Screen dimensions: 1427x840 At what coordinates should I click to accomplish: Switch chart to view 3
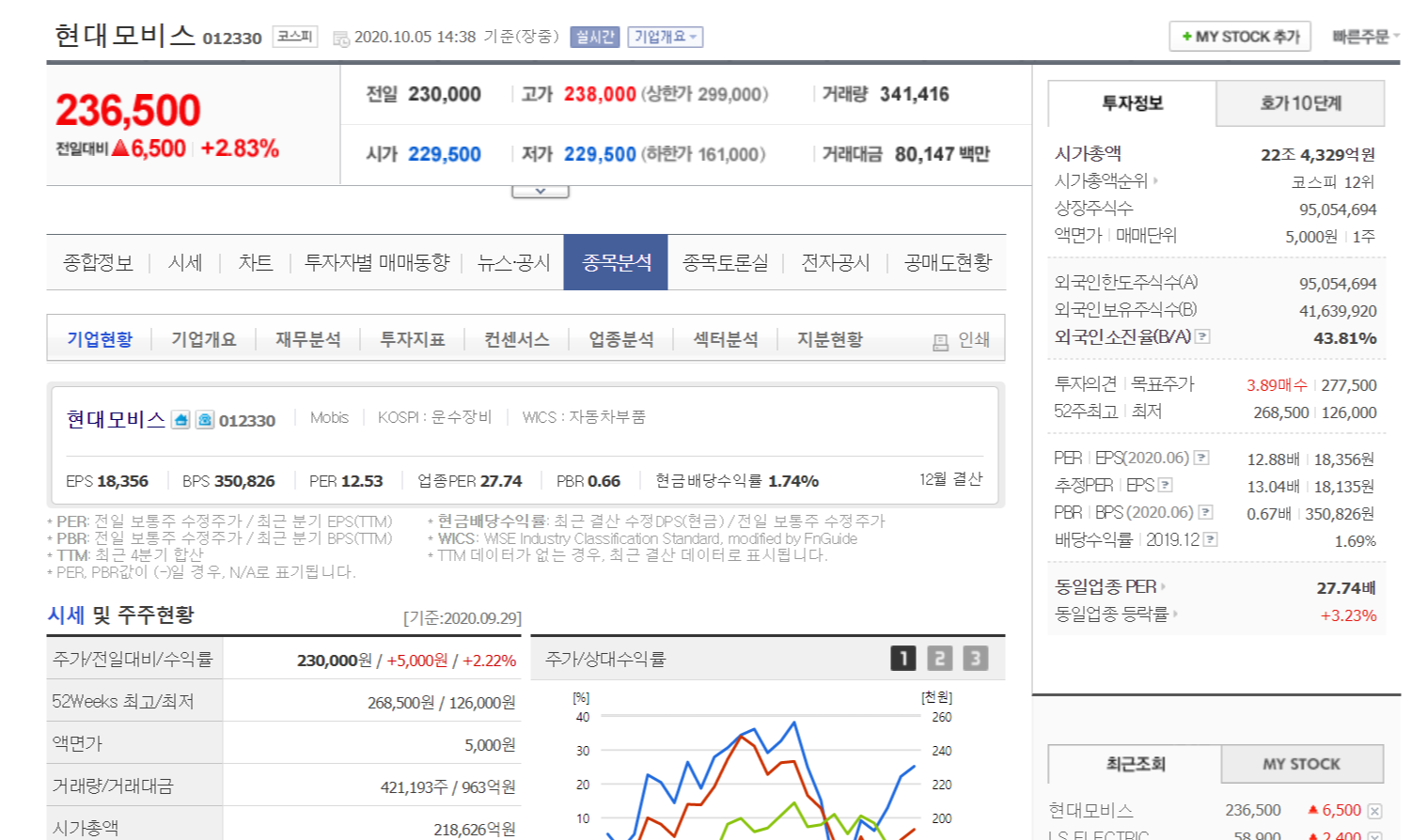975,658
